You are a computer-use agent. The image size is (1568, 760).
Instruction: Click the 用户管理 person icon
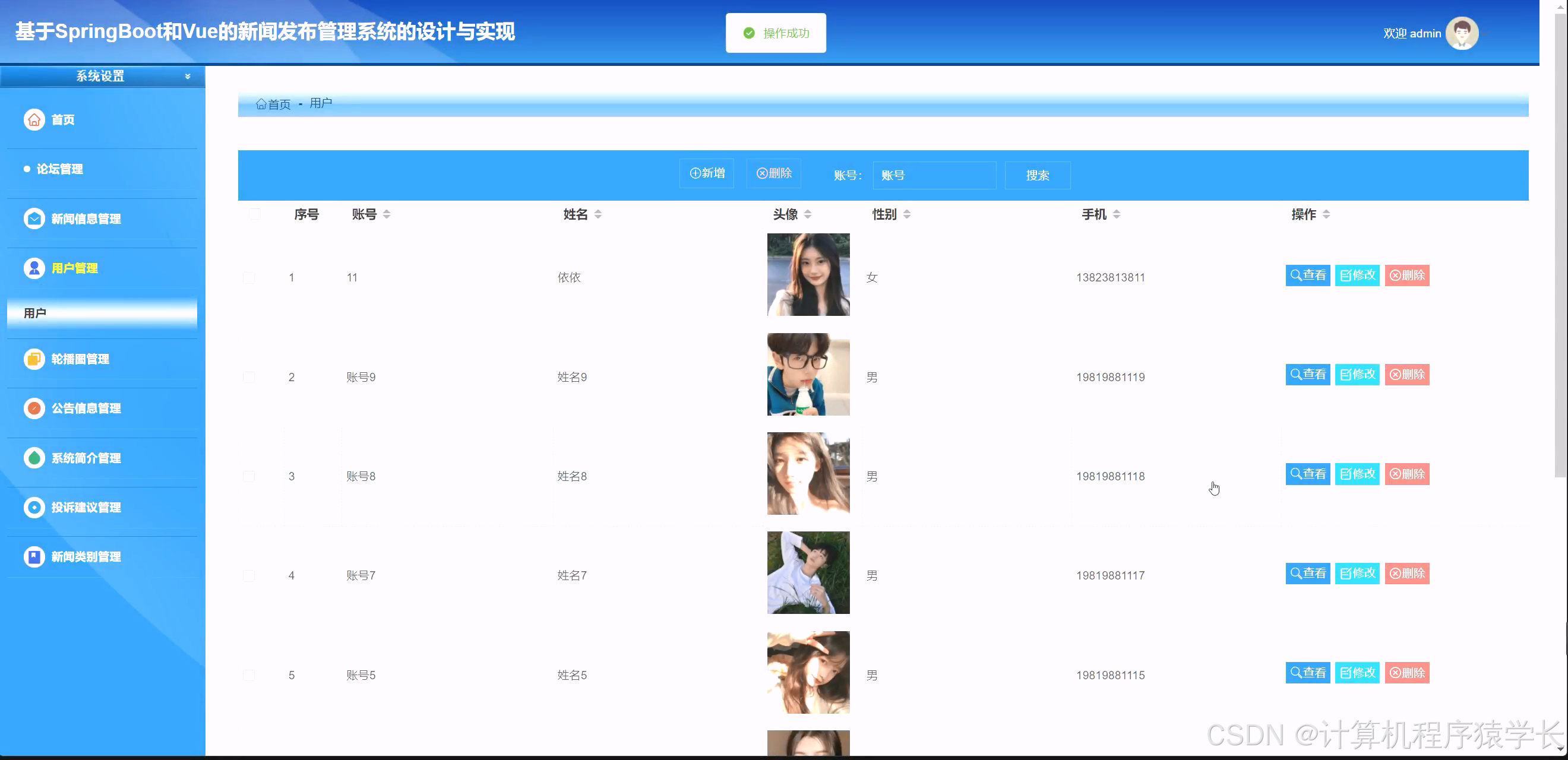(34, 268)
